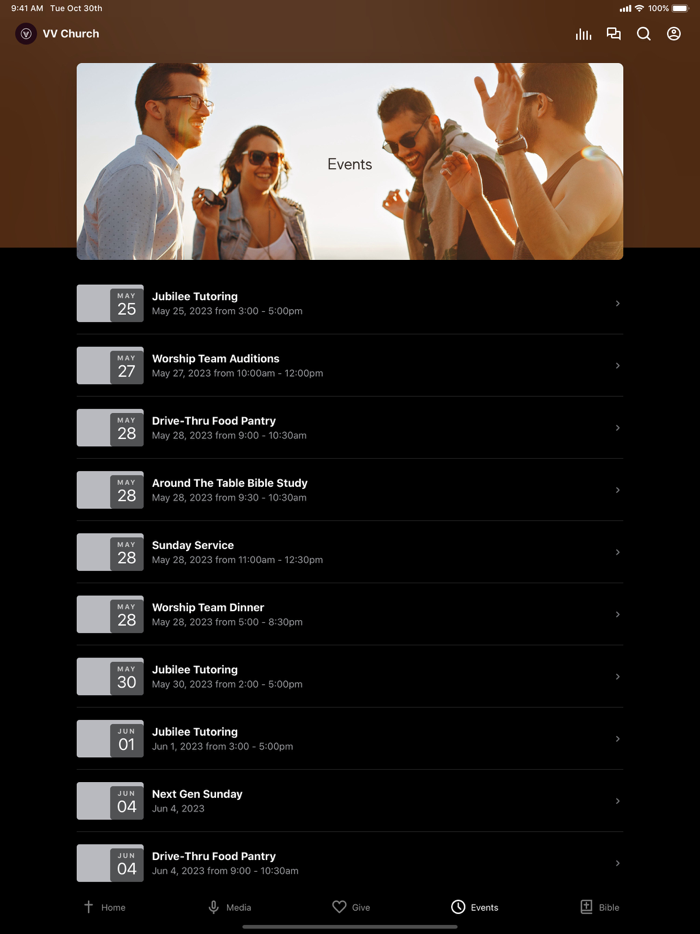Tap the Home cross icon
700x934 pixels.
tap(88, 907)
